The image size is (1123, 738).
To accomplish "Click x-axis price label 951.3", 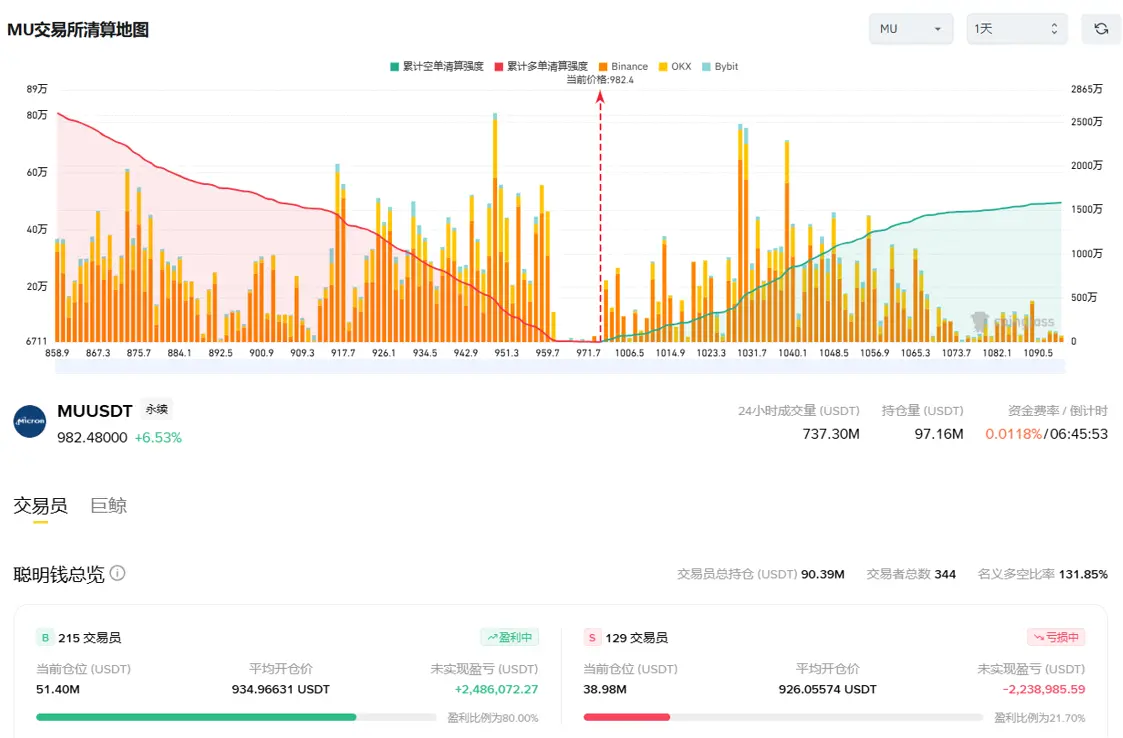I will (506, 353).
